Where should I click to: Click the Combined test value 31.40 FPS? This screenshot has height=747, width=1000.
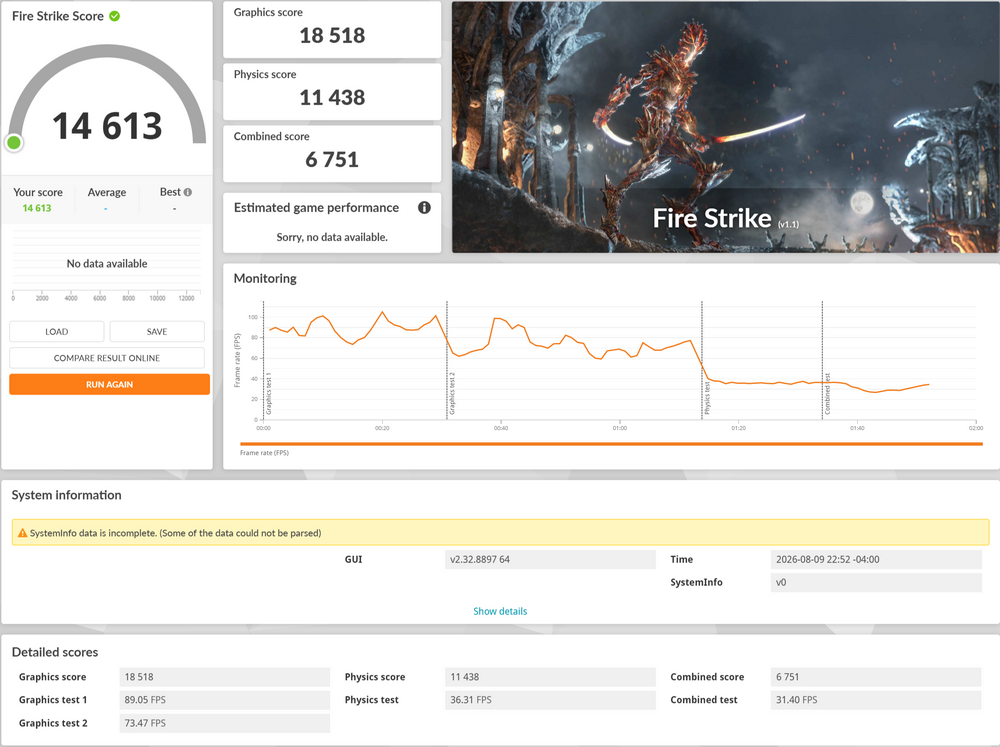(x=876, y=700)
